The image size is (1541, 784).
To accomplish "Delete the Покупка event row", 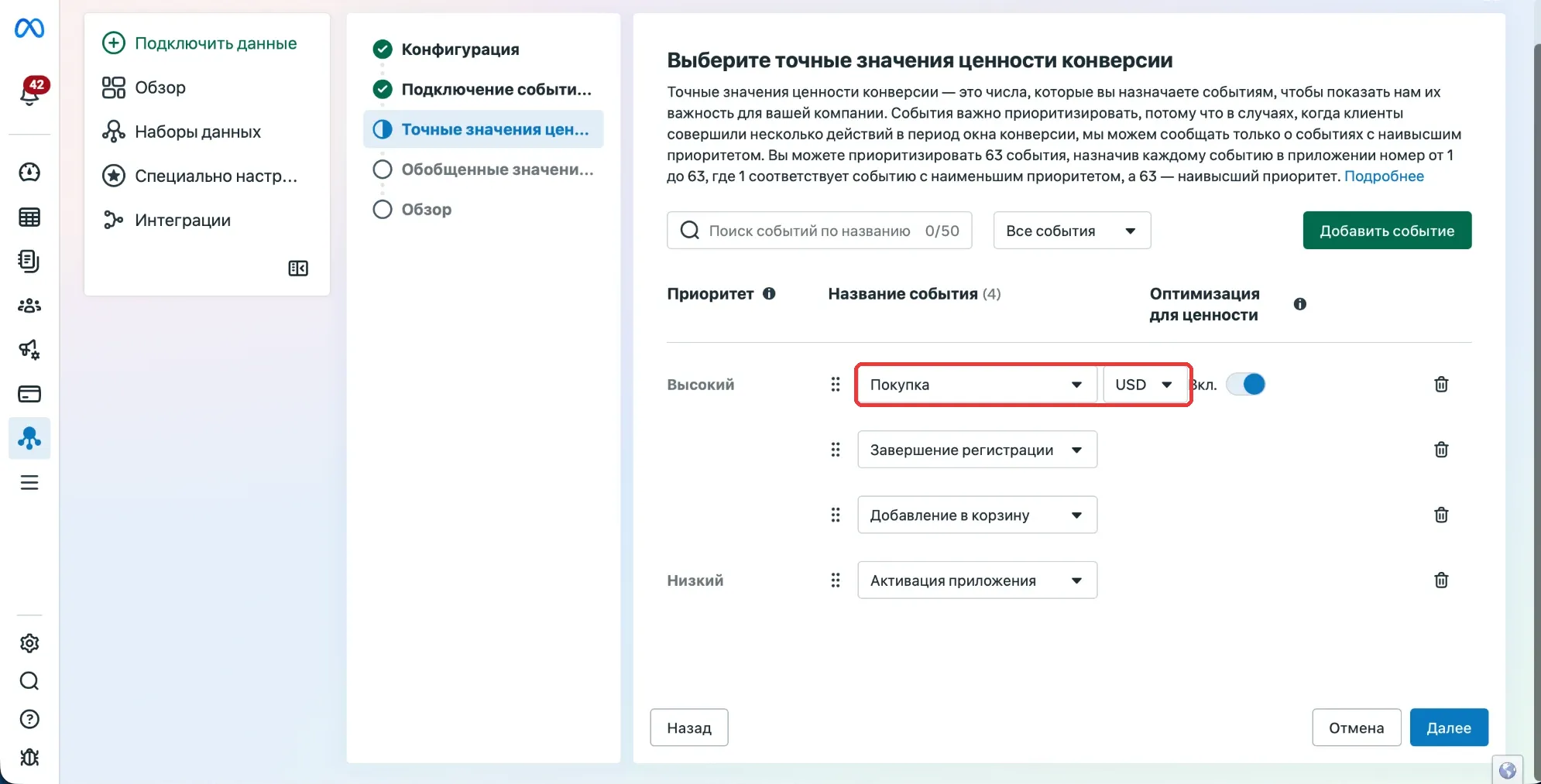I will coord(1441,385).
